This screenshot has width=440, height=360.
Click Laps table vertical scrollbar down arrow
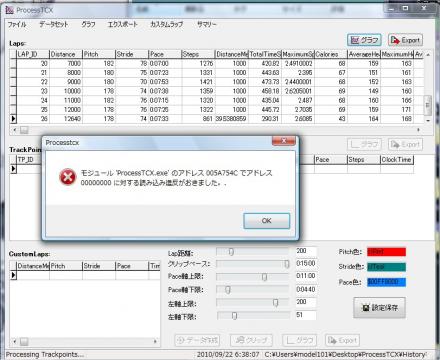point(428,120)
